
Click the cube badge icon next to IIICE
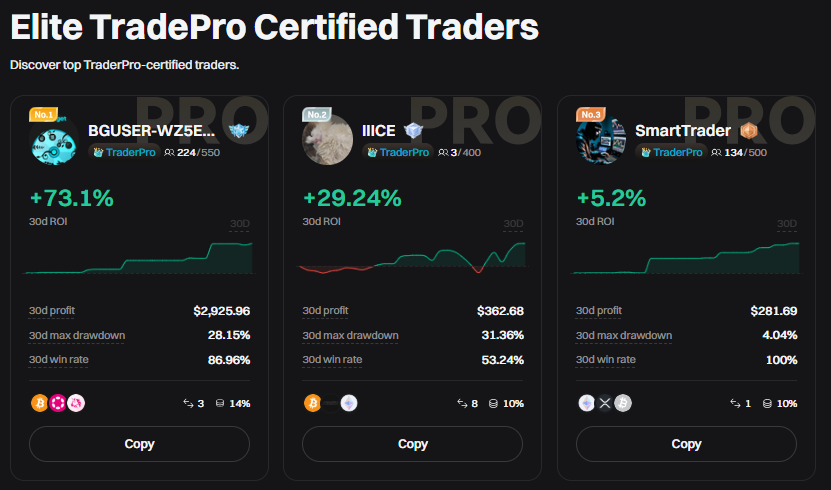coord(413,130)
